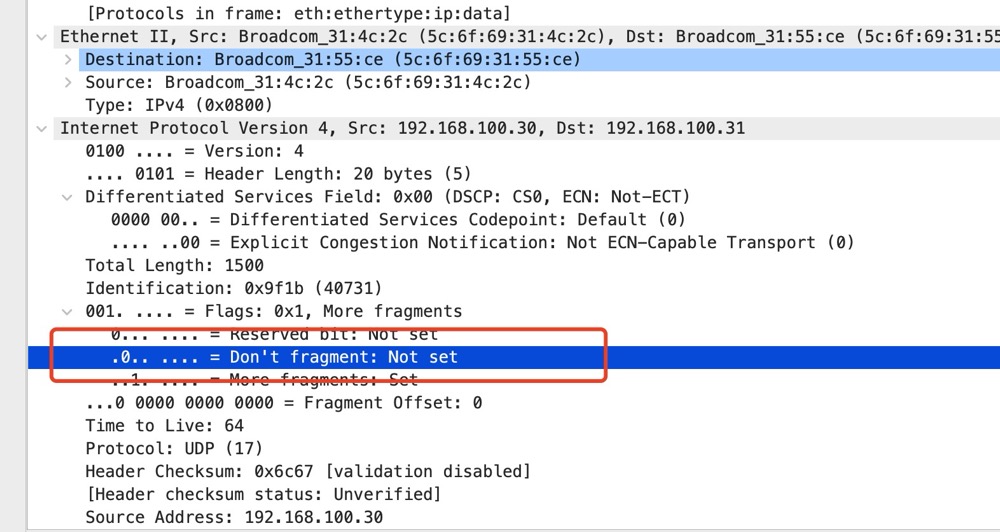Select the Total Length: 1500 field

tap(174, 266)
